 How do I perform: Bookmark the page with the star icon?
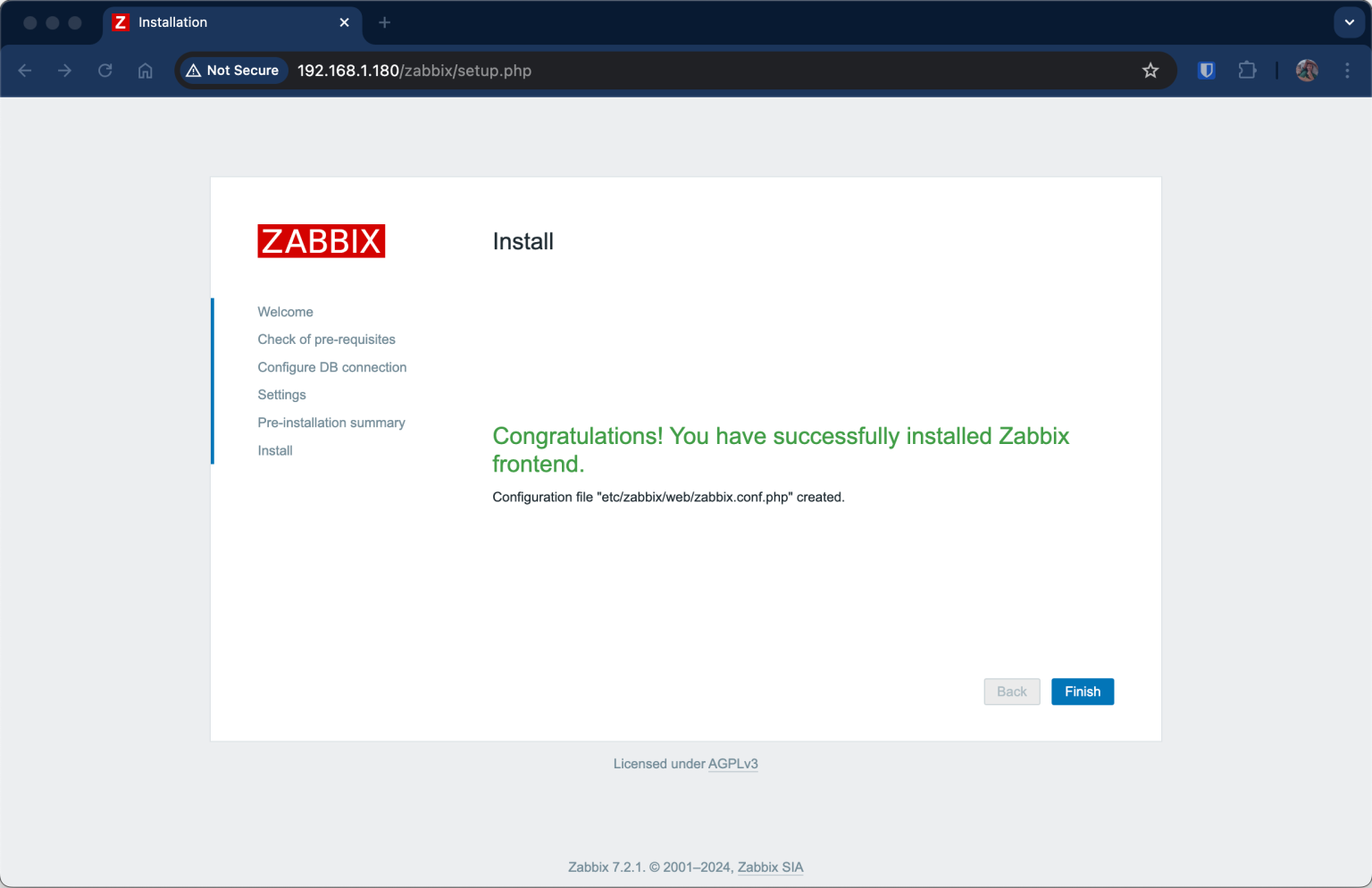click(1150, 70)
